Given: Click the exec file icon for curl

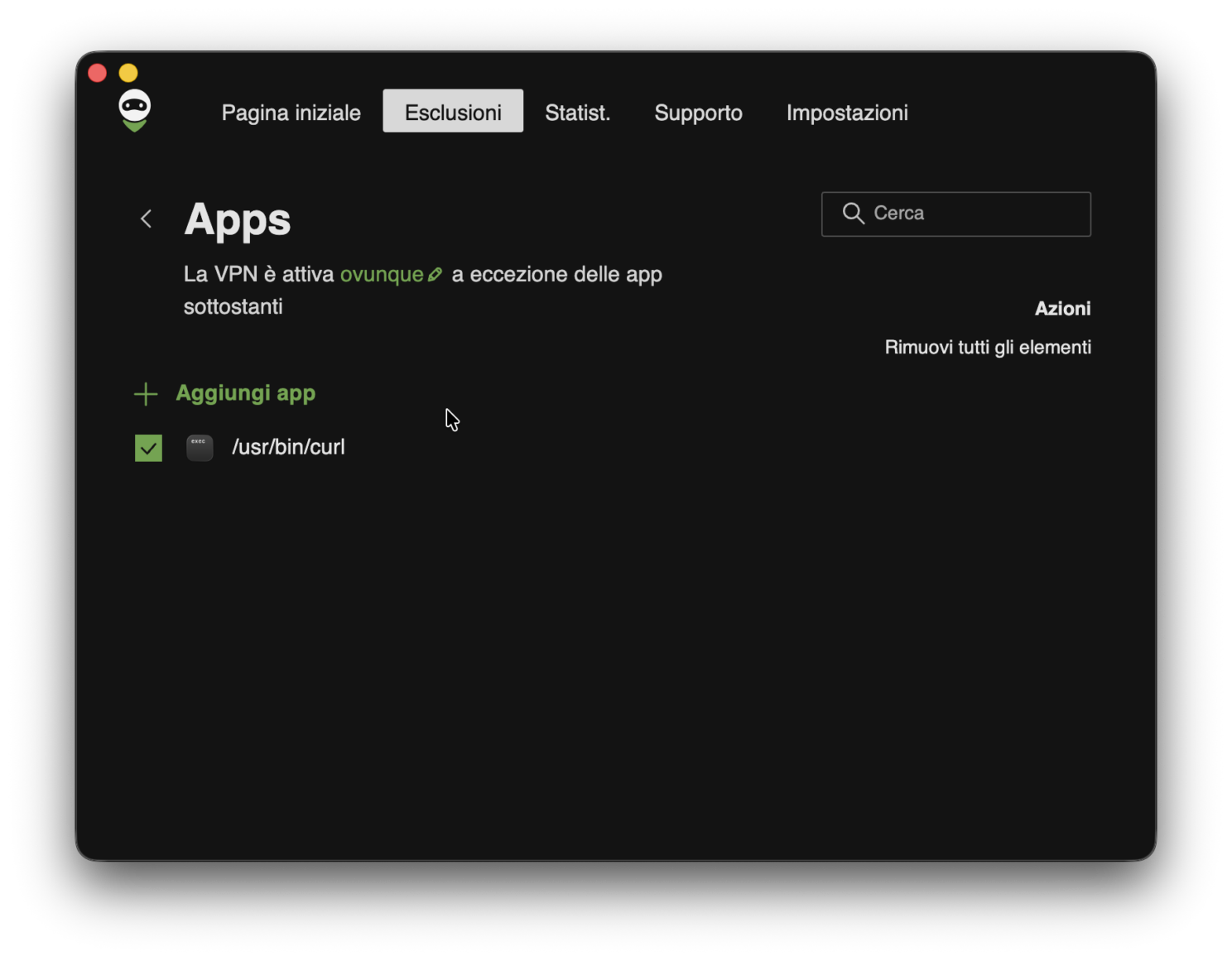Looking at the screenshot, I should pyautogui.click(x=200, y=448).
